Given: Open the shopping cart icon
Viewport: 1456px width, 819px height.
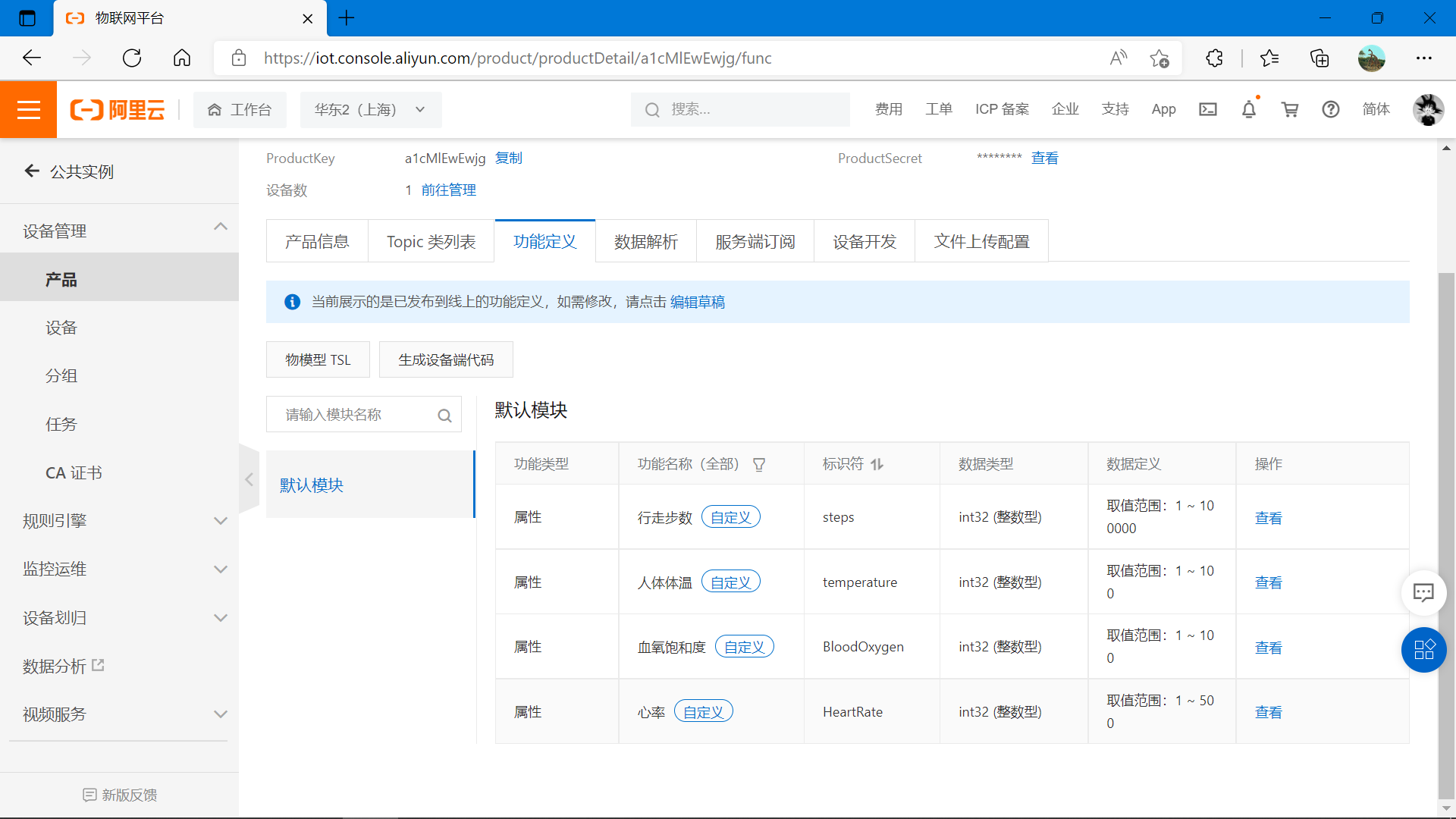Looking at the screenshot, I should 1289,110.
